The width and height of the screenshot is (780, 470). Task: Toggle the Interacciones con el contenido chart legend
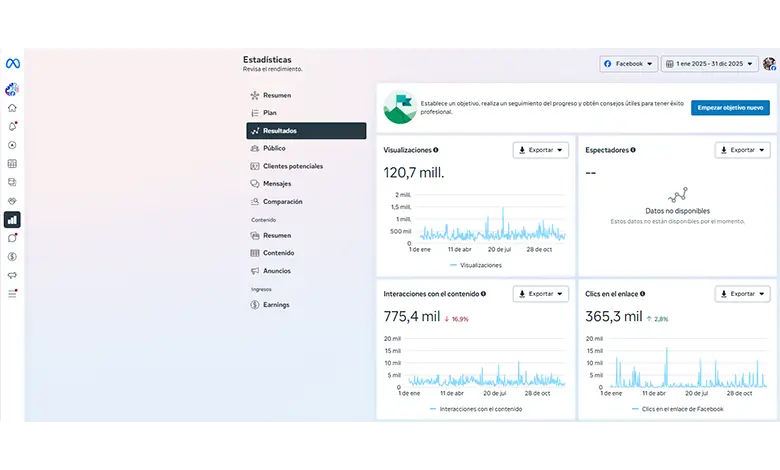point(475,409)
